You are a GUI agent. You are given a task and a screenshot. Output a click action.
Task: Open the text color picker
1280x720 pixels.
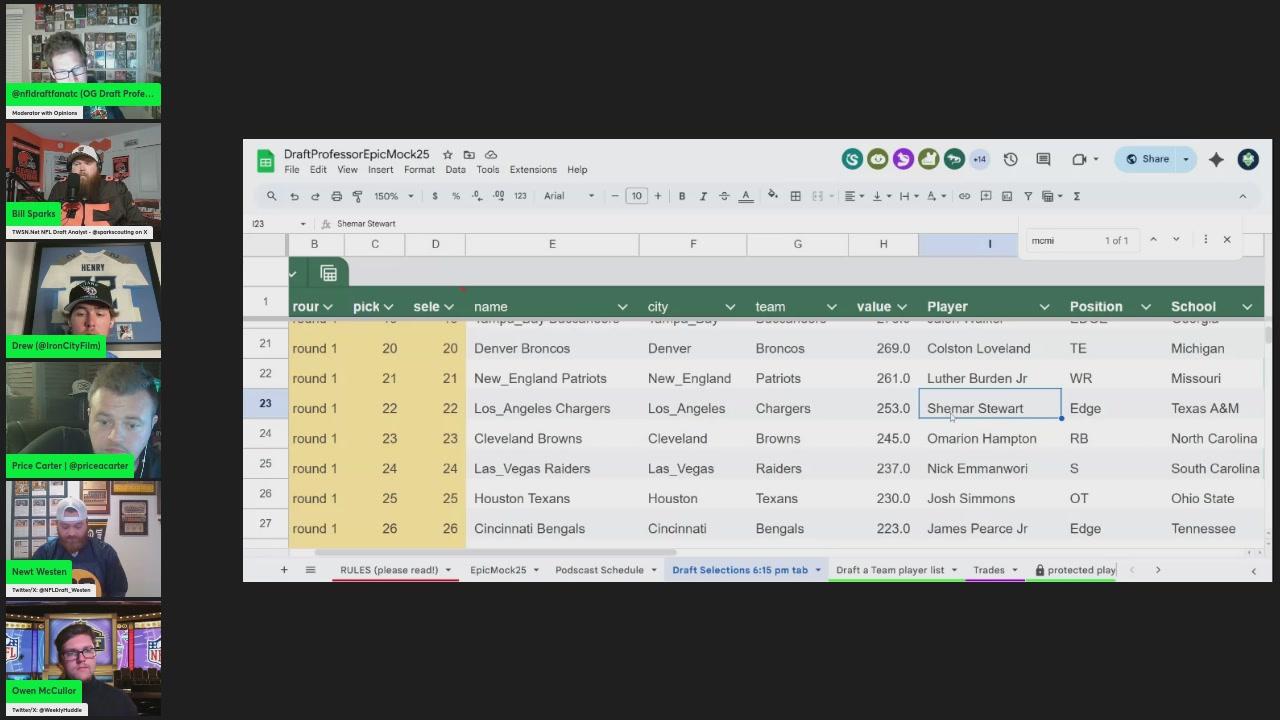pos(745,196)
